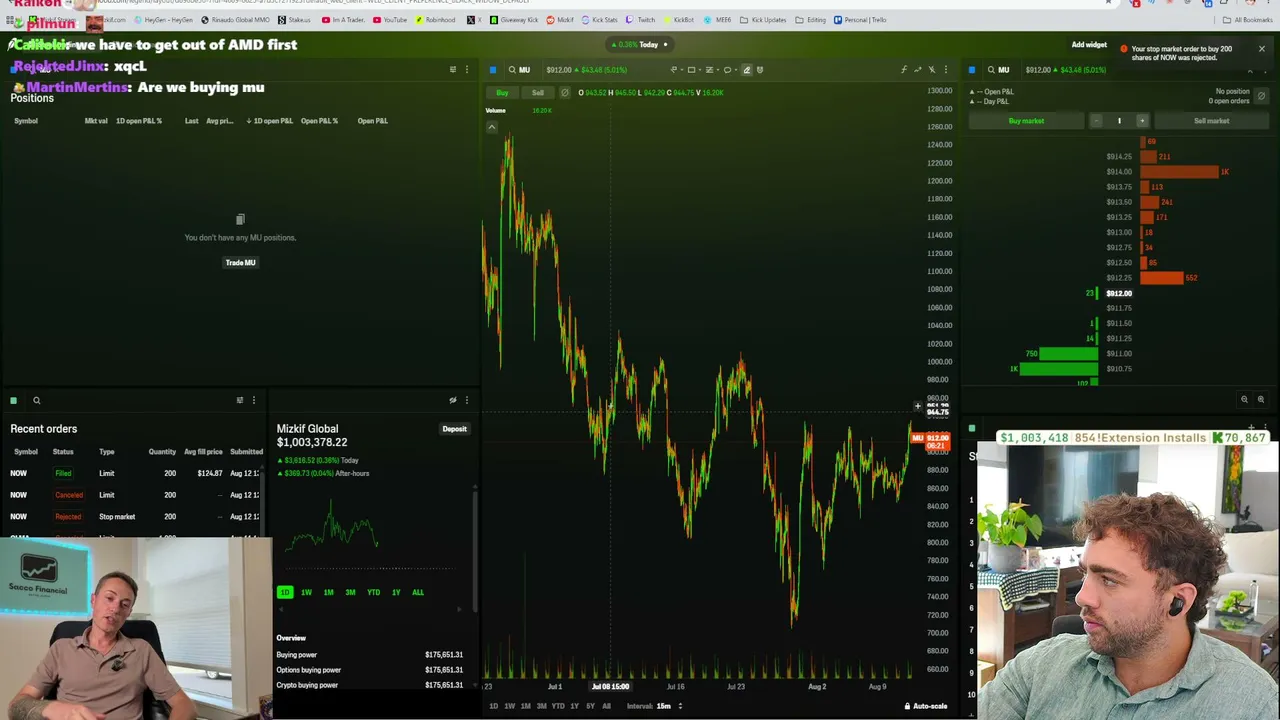Select the rectangle shape drawing tool

[691, 70]
